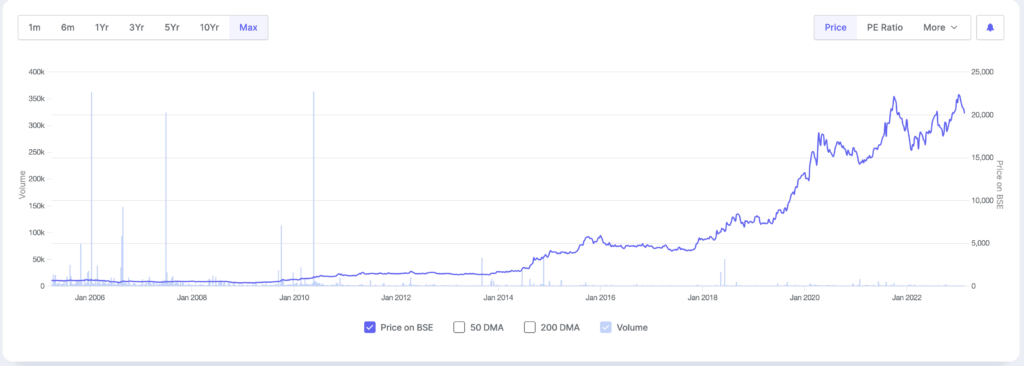Click the Jan 2016 axis label
Viewport: 1024px width, 366px height.
(x=600, y=298)
